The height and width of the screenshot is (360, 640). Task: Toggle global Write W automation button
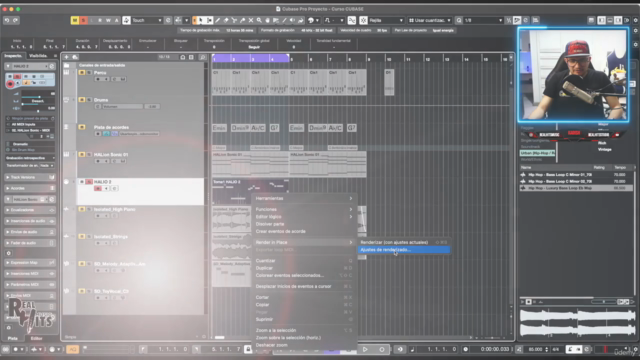point(108,20)
